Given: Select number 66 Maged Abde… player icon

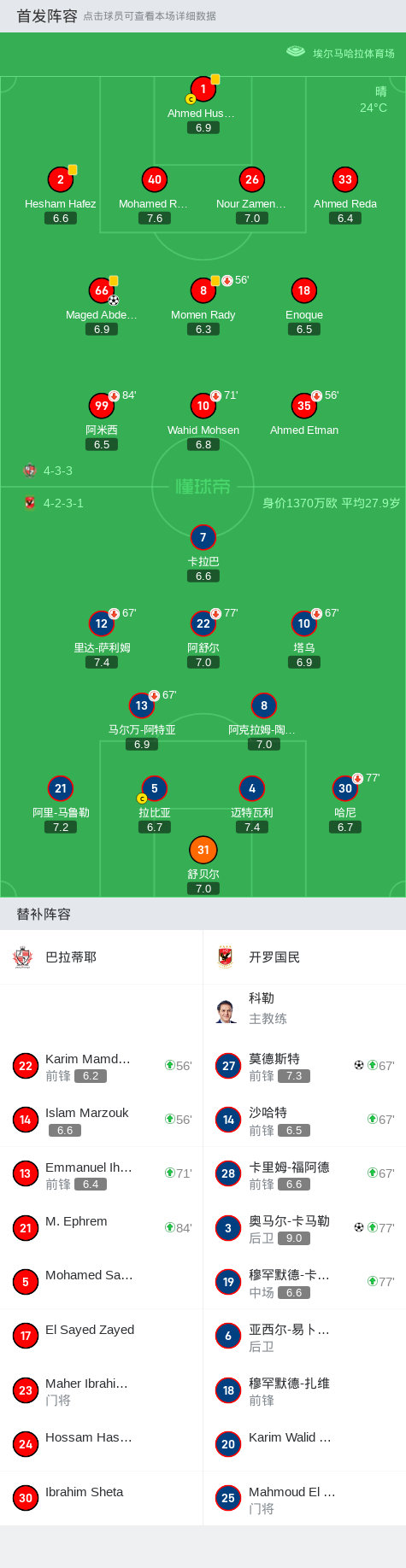Looking at the screenshot, I should pos(102,290).
